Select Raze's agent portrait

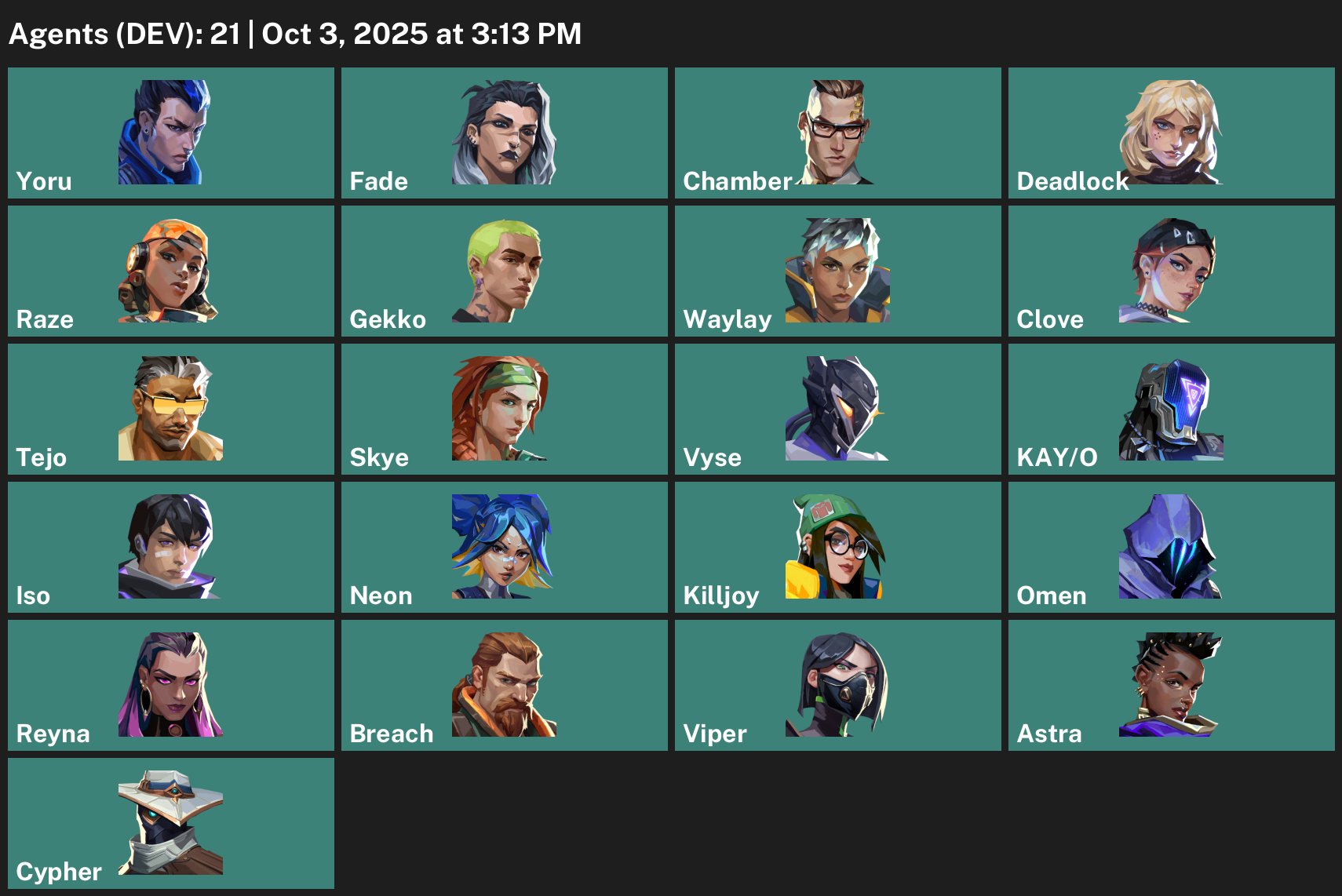click(167, 271)
